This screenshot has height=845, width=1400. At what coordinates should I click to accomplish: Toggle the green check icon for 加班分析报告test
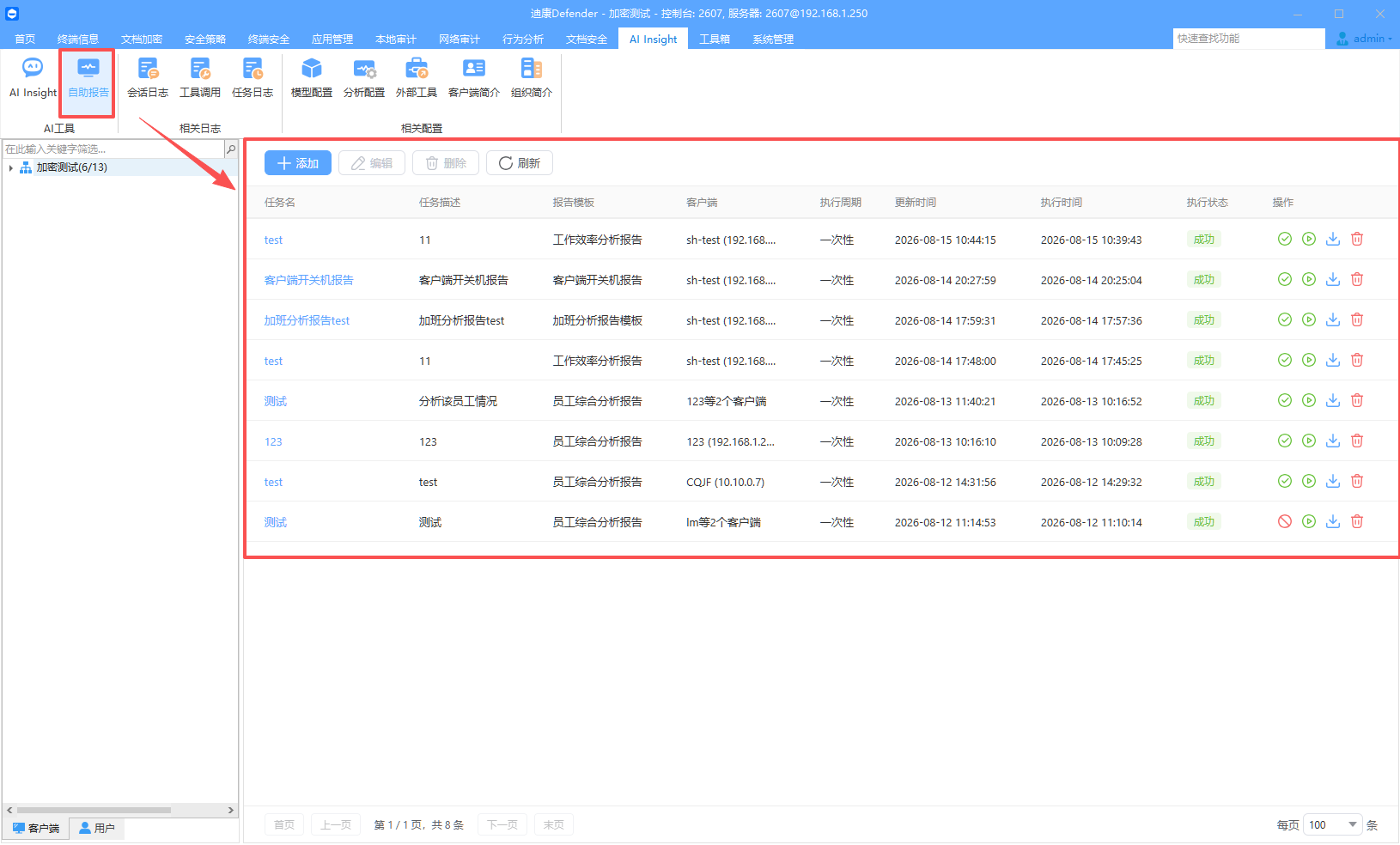click(1285, 319)
